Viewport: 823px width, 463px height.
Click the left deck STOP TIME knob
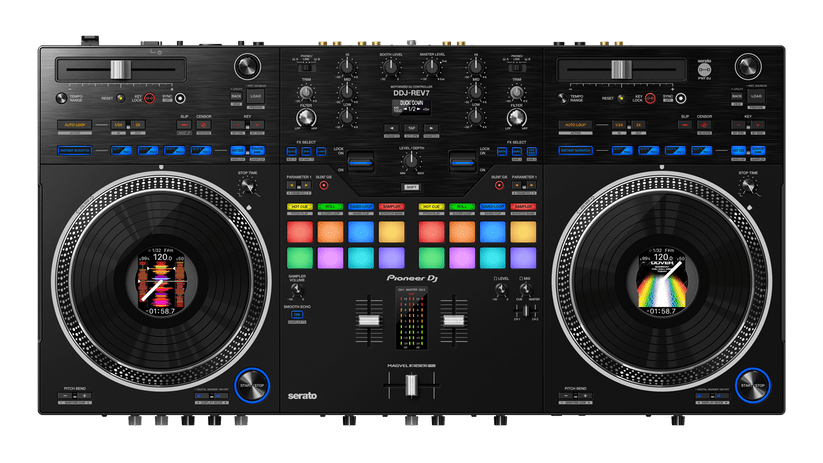(247, 185)
